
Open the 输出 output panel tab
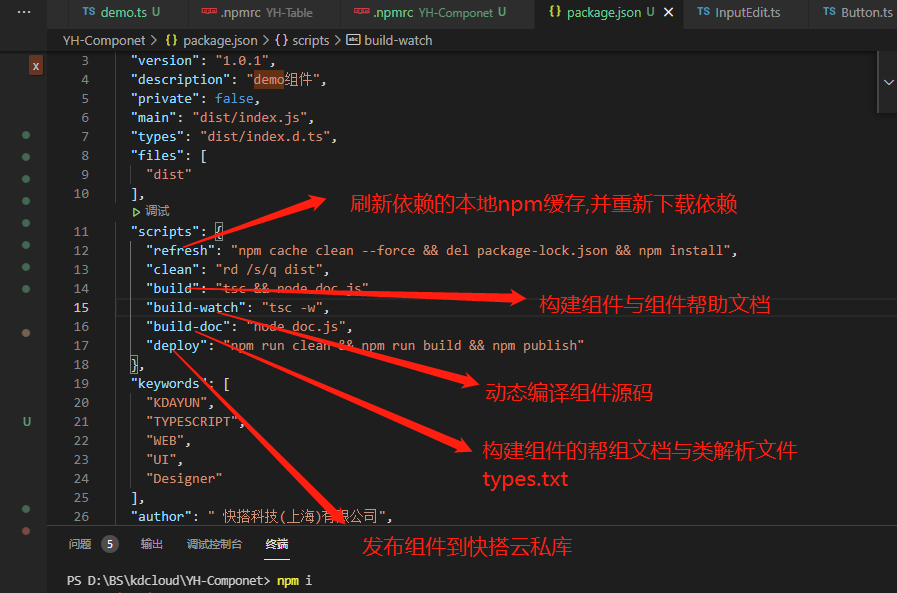pos(151,544)
